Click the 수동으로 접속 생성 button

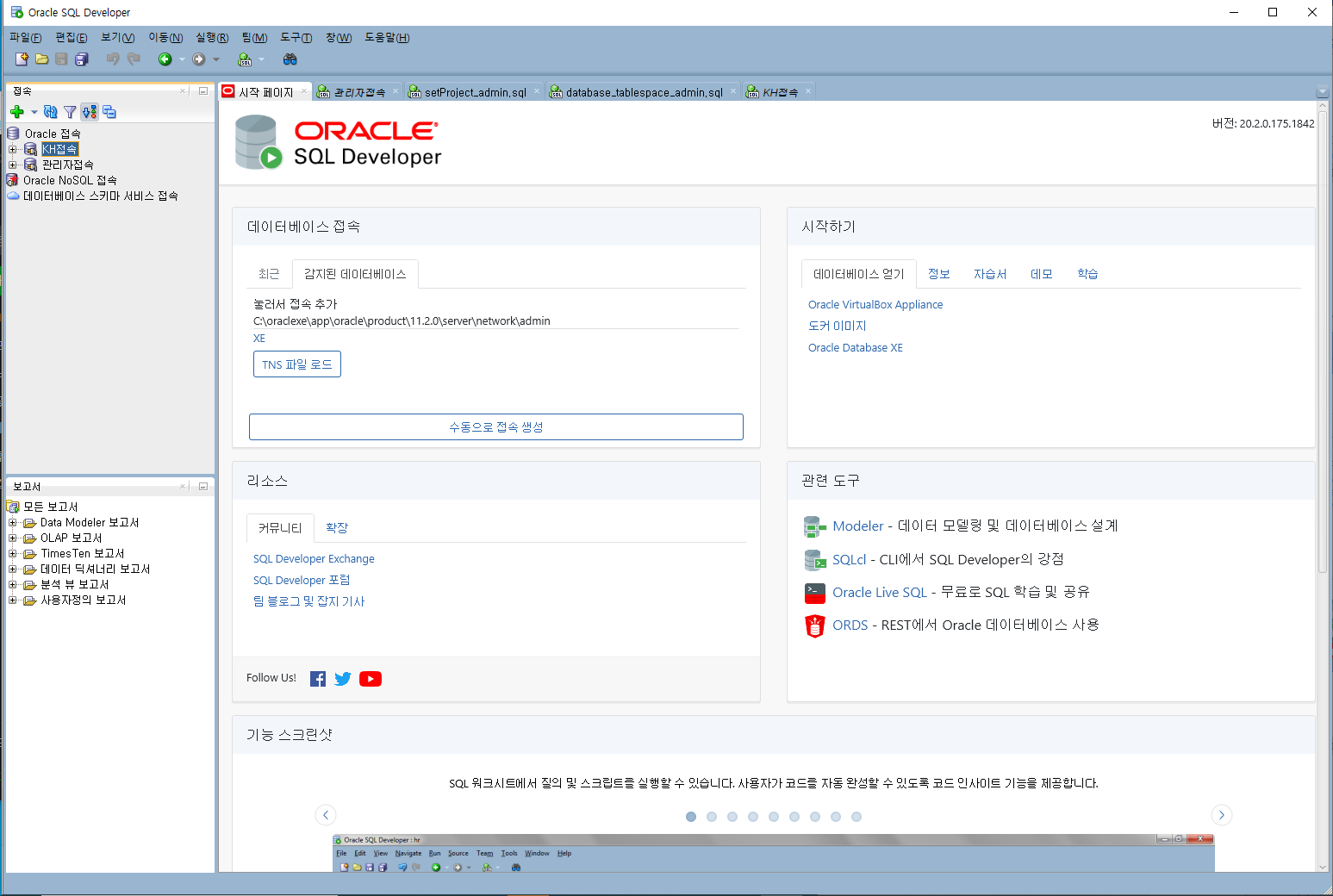(496, 426)
